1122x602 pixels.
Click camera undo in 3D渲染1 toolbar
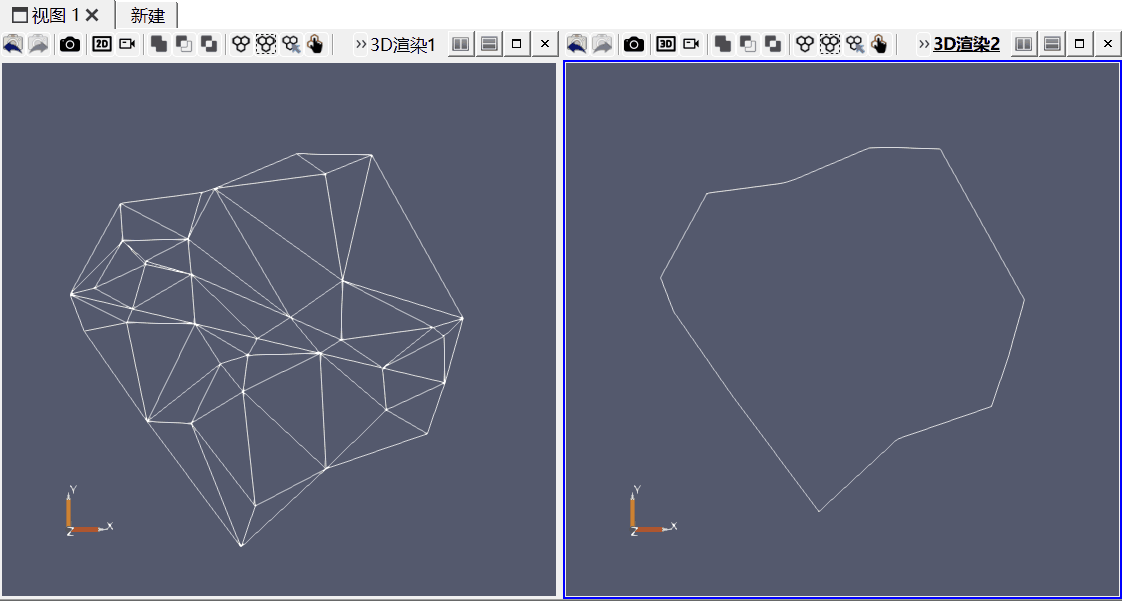point(13,44)
